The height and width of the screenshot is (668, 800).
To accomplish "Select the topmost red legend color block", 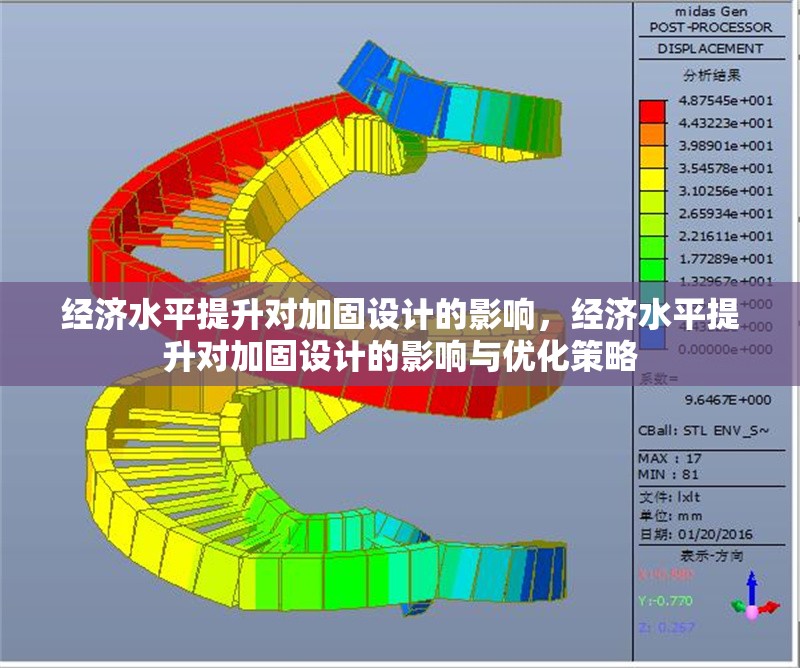I will click(651, 112).
